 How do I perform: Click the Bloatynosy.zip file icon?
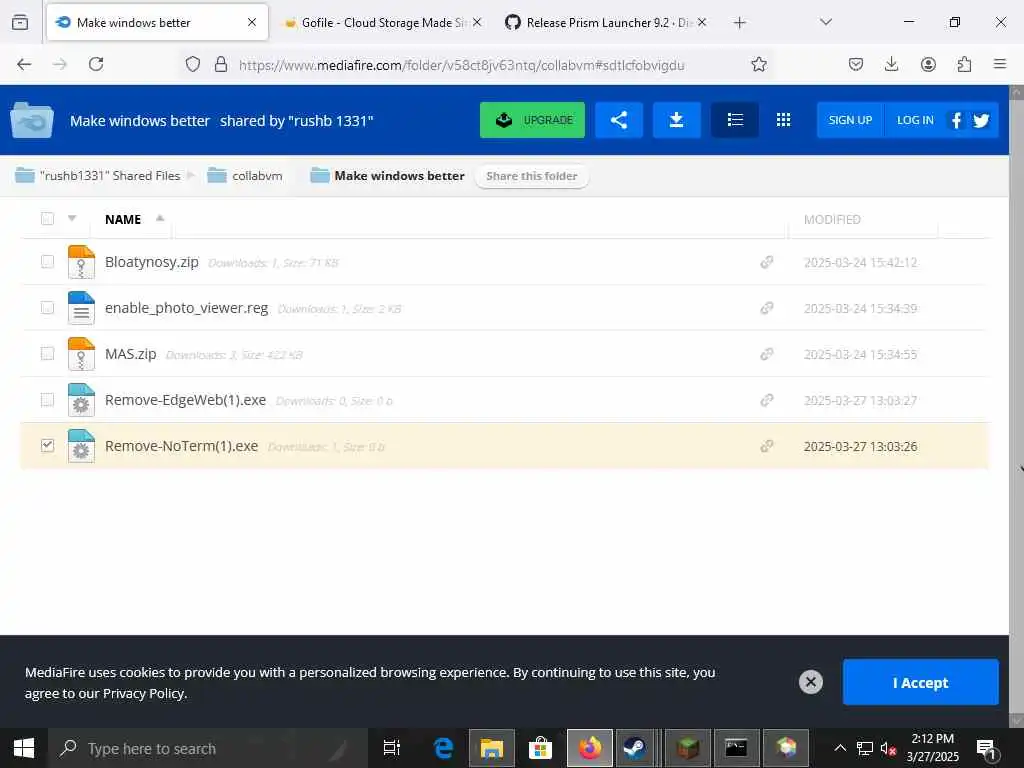pyautogui.click(x=81, y=262)
